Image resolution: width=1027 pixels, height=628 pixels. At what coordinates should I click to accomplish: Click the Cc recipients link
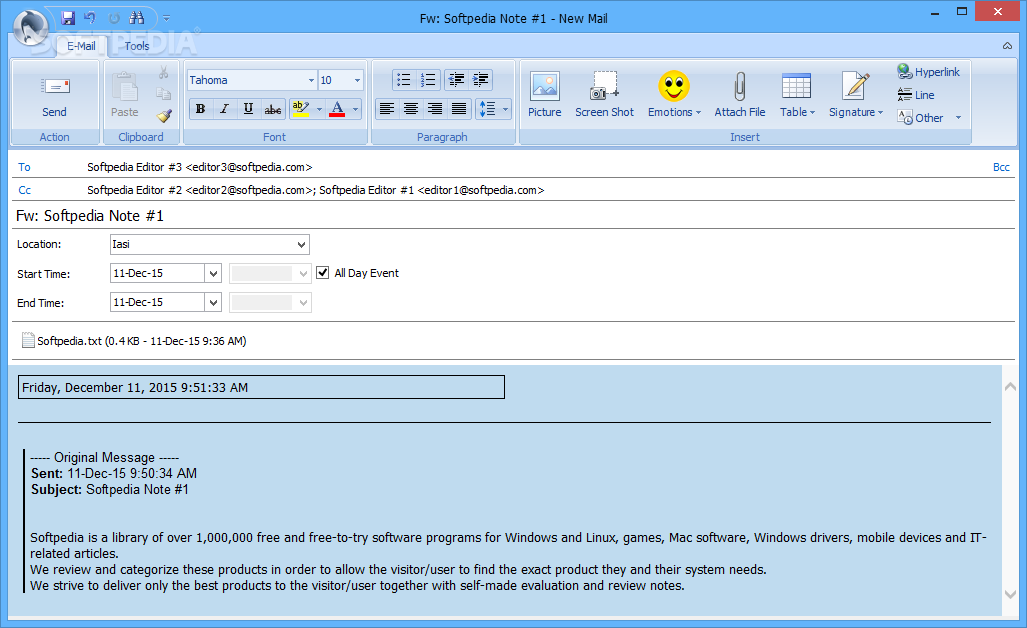[24, 190]
